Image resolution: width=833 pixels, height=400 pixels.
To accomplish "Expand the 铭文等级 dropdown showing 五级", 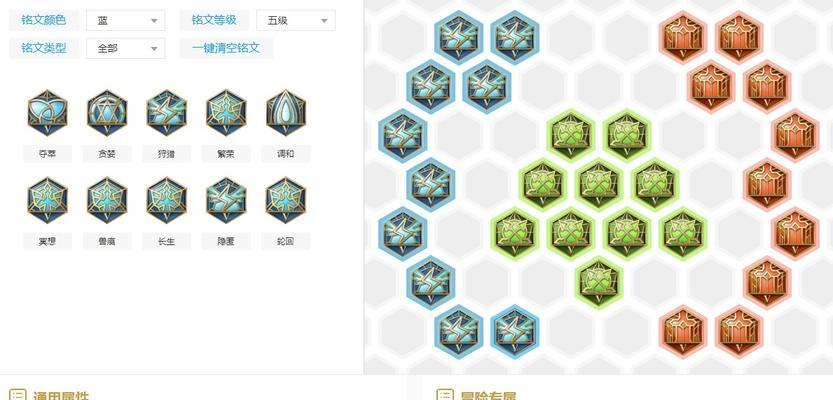I will point(295,20).
